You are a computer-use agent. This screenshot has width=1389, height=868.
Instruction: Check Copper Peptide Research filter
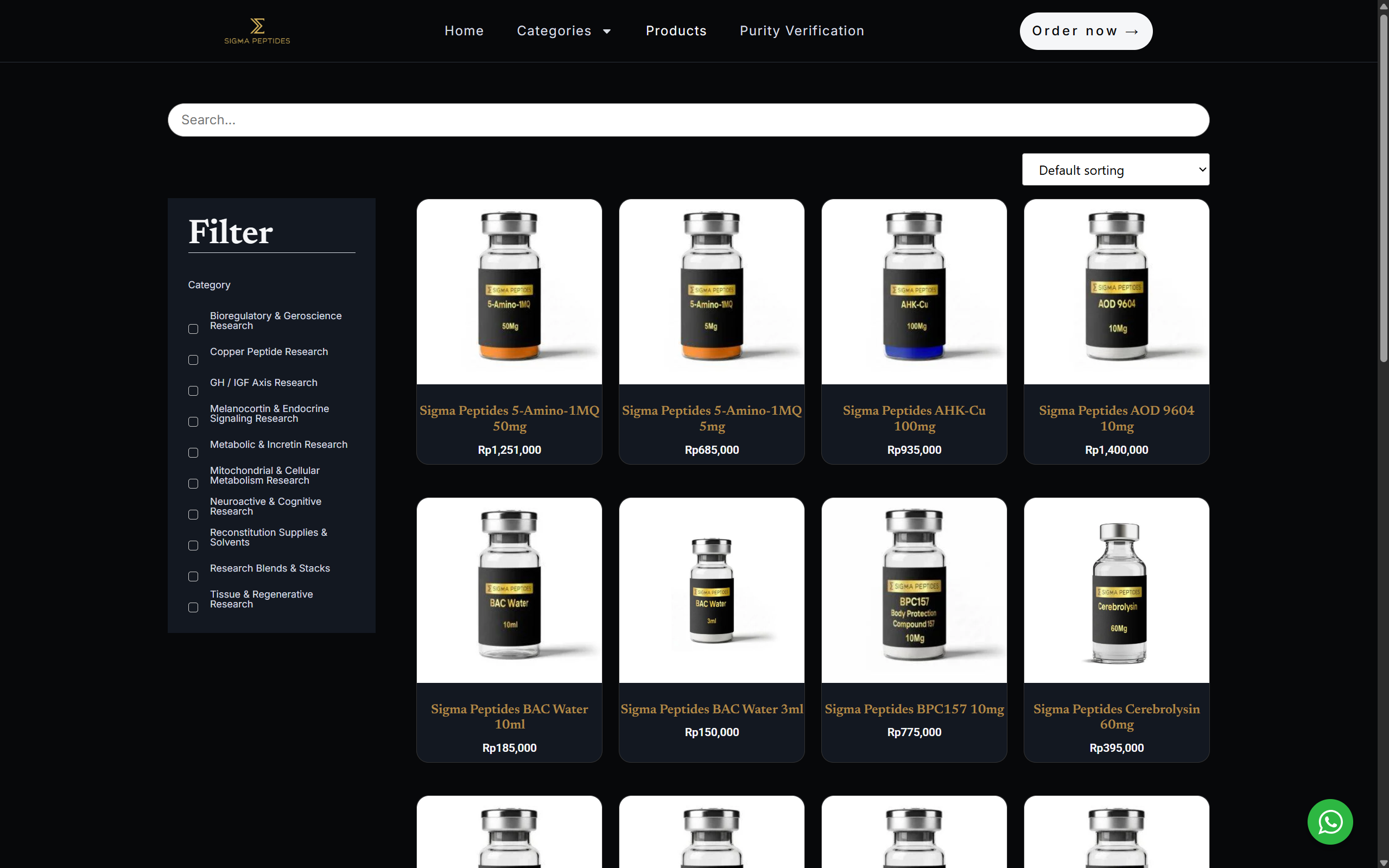[193, 360]
